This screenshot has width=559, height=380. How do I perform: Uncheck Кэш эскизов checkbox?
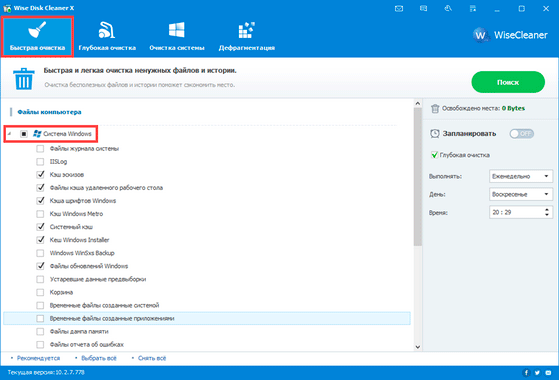click(40, 175)
